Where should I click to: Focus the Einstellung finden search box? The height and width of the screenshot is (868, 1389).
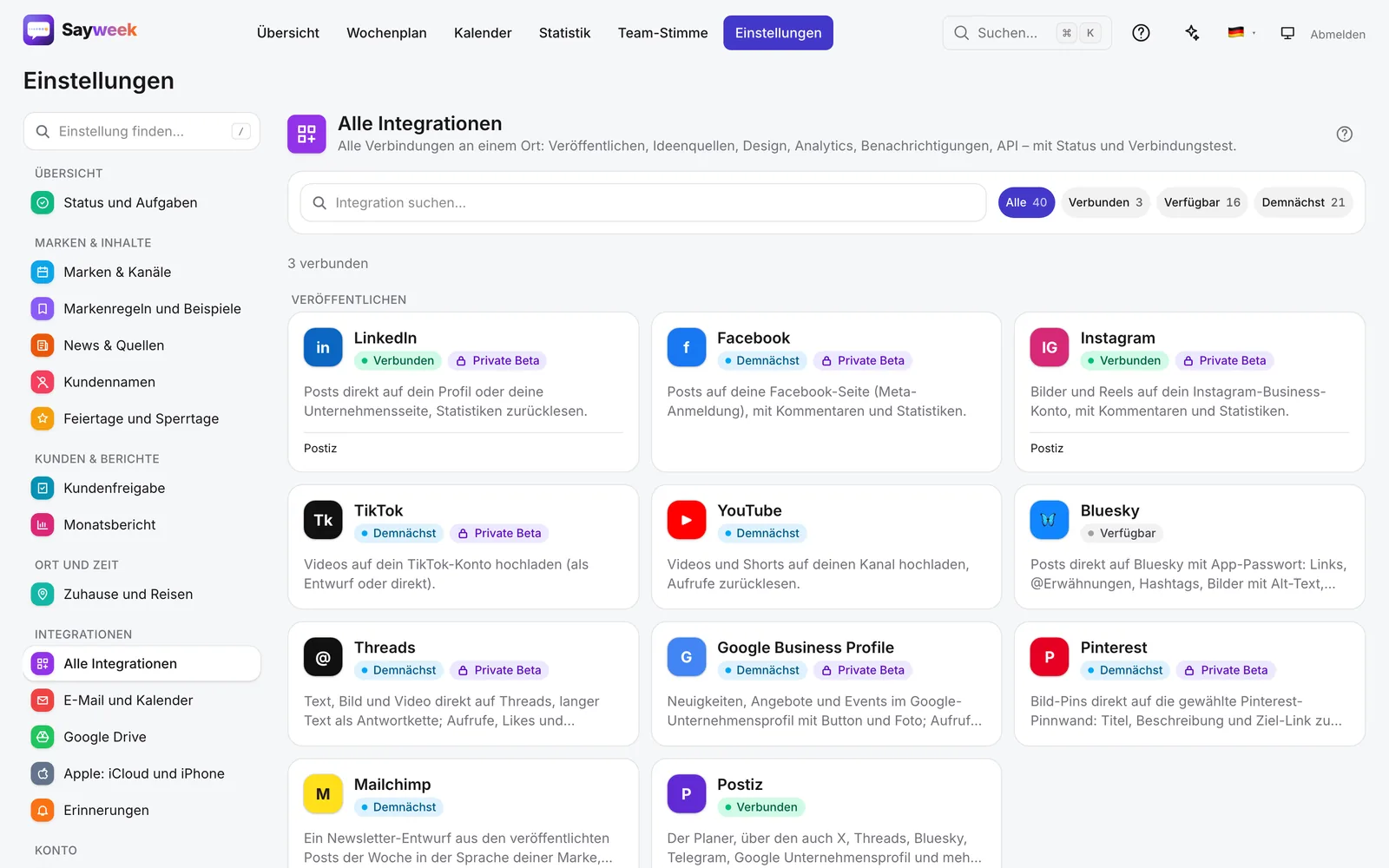point(142,131)
